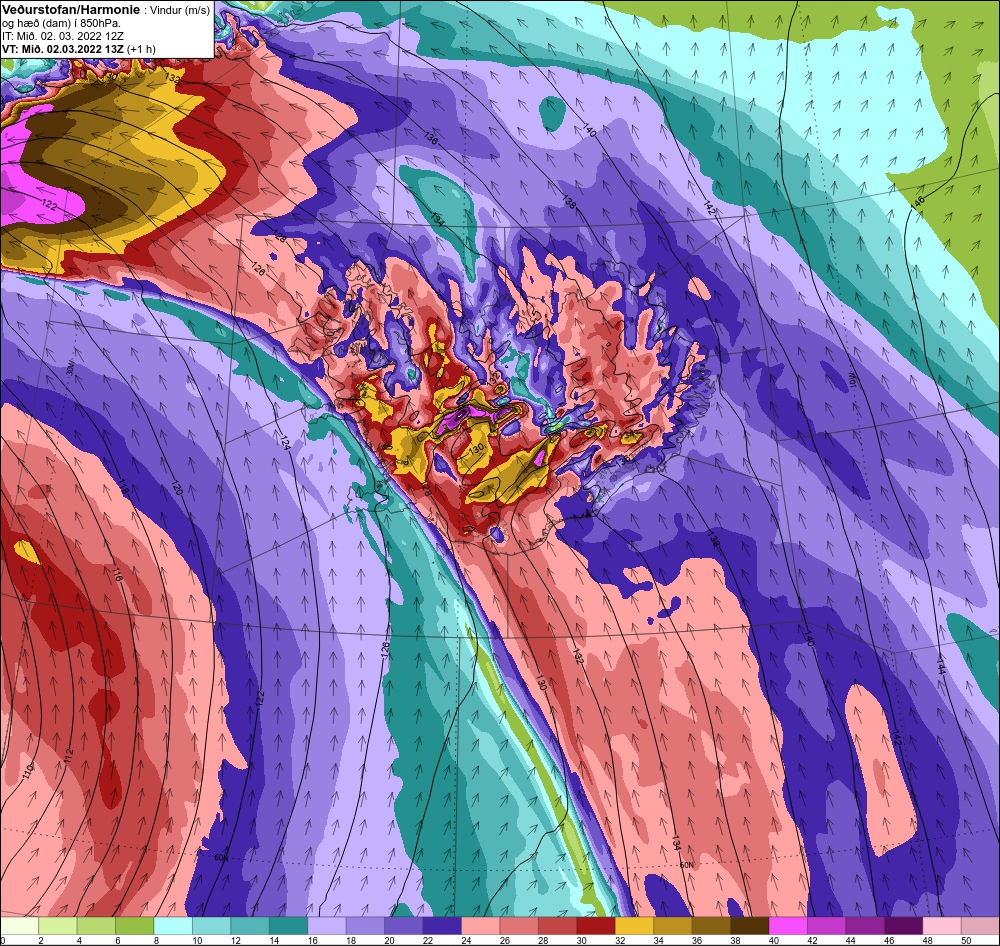This screenshot has height=946, width=1000.
Task: Pick the 6–8 m/s olive green swatch
Action: (135, 926)
